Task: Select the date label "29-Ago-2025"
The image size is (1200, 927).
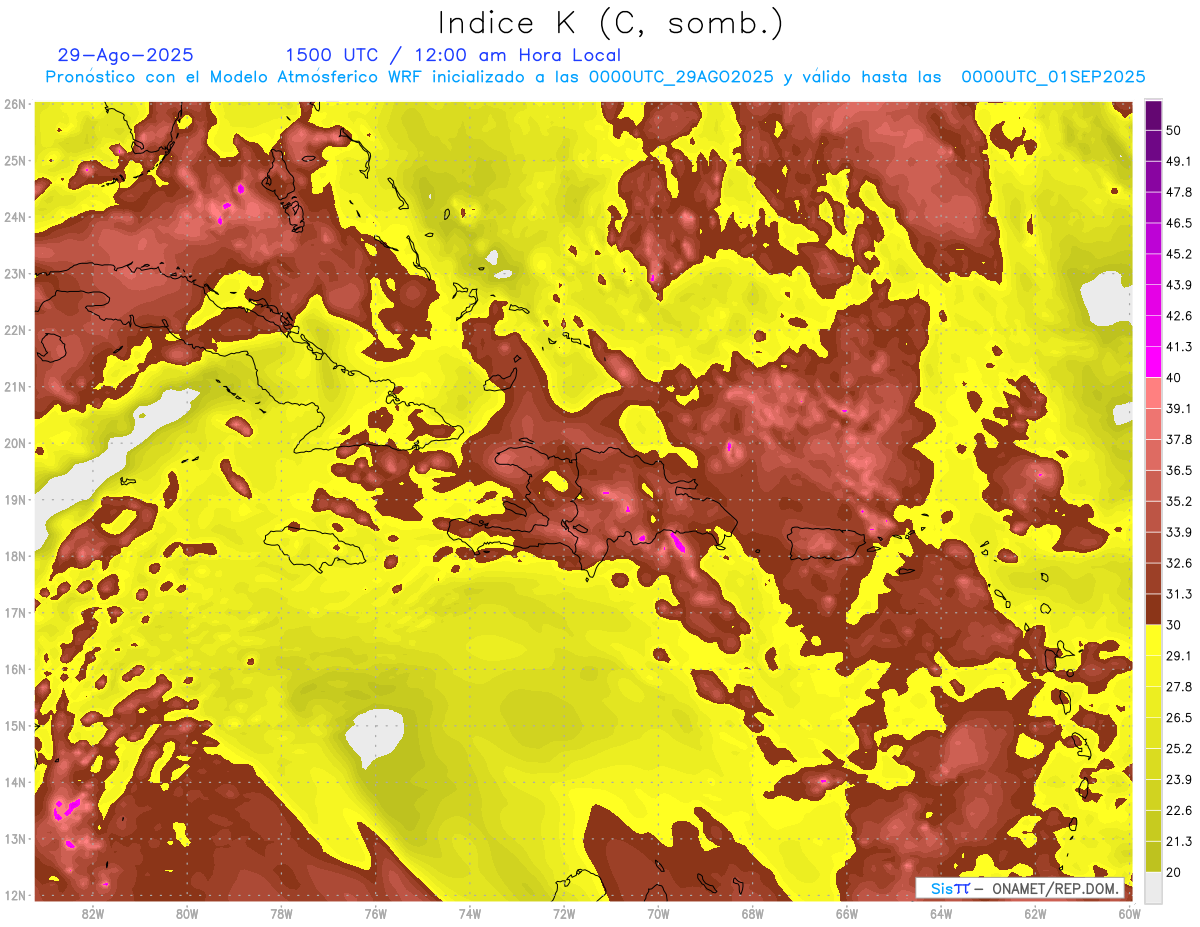Action: [x=126, y=55]
